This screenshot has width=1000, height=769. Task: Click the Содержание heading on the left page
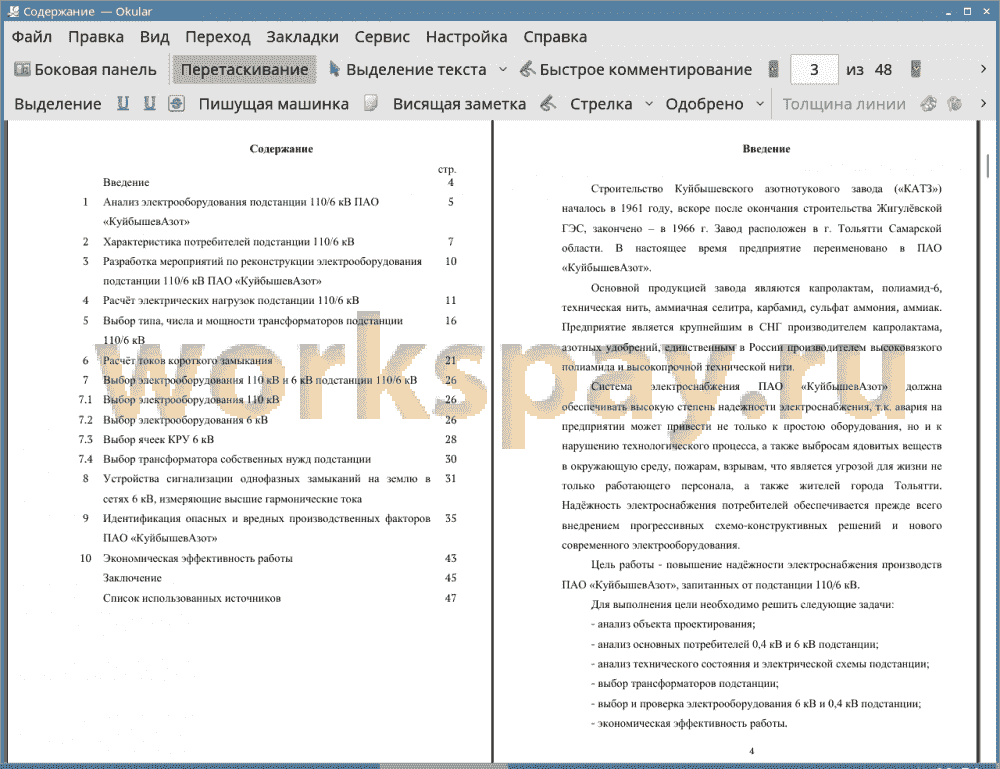[281, 149]
